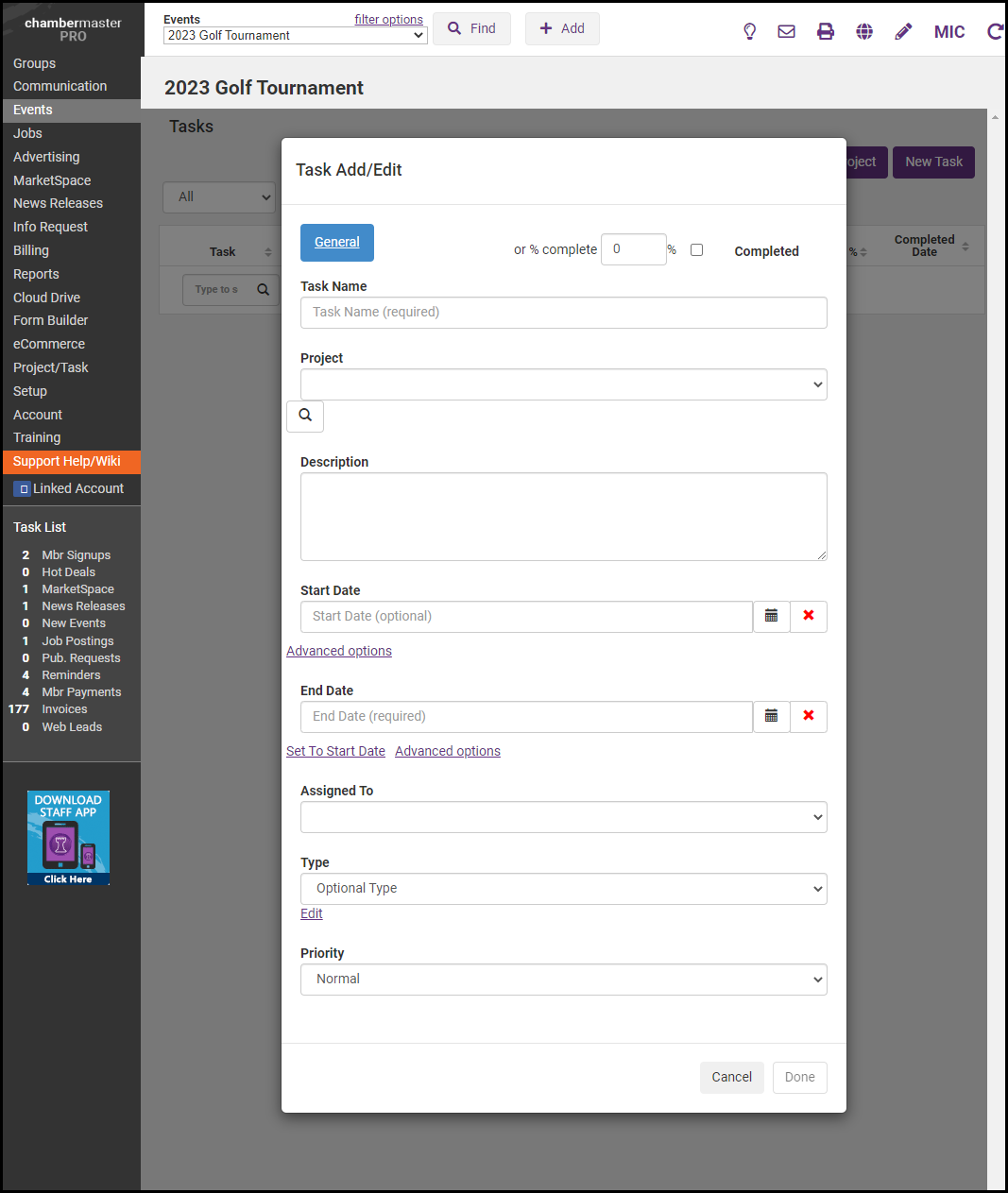Expand the Project dropdown
This screenshot has height=1193, width=1008.
coord(563,384)
